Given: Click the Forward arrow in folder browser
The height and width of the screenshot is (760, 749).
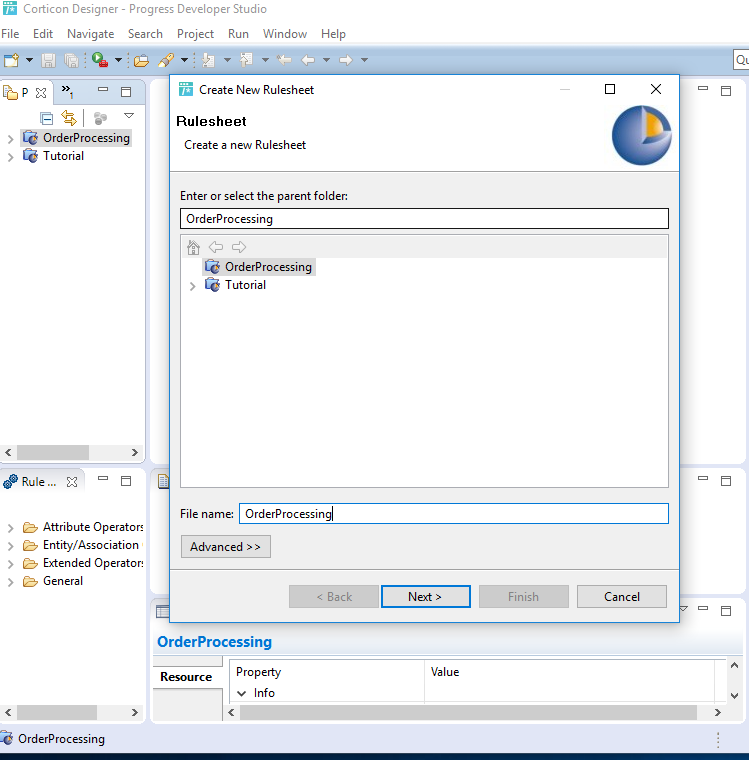Looking at the screenshot, I should [239, 247].
